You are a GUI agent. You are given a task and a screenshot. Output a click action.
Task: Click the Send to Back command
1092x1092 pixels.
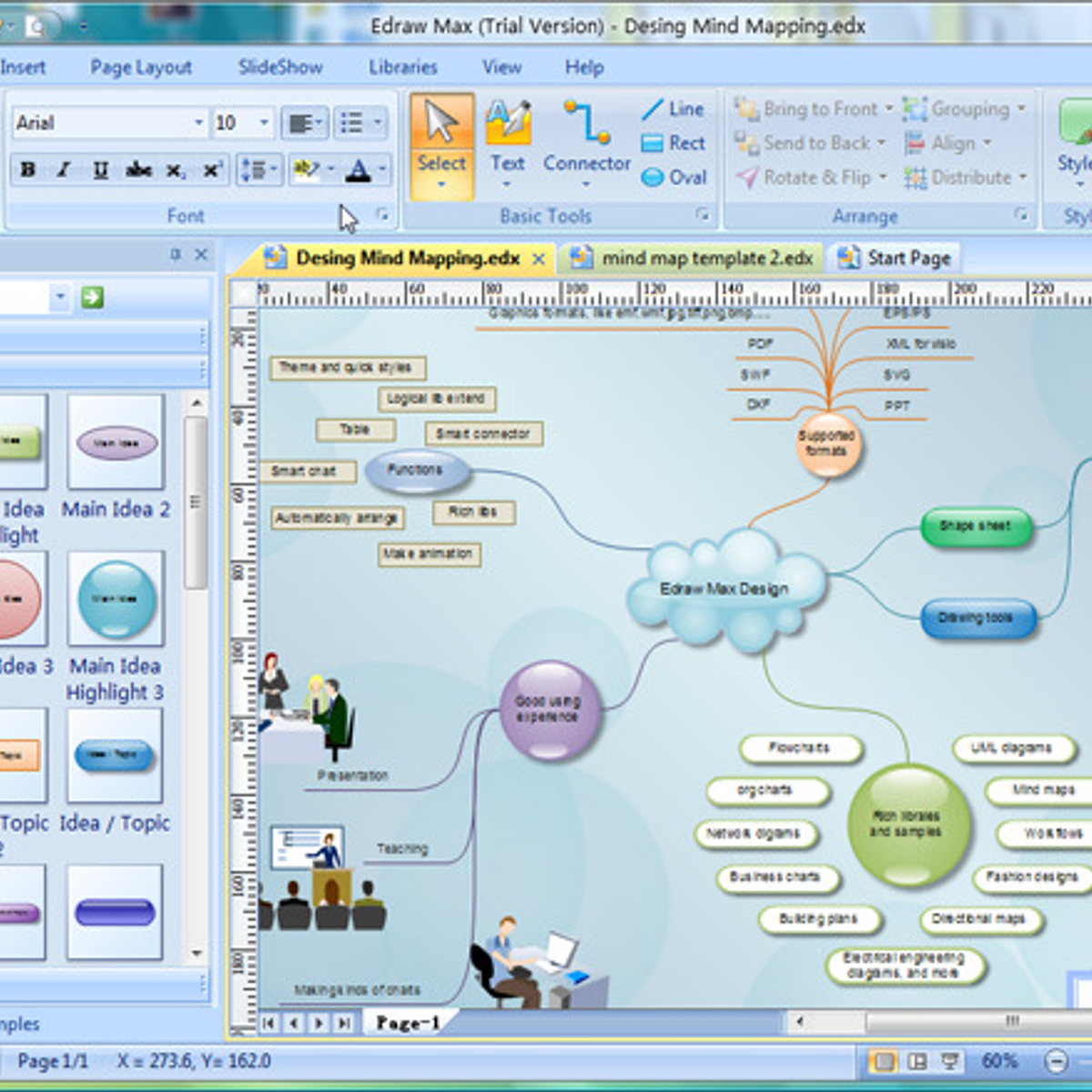tap(810, 143)
